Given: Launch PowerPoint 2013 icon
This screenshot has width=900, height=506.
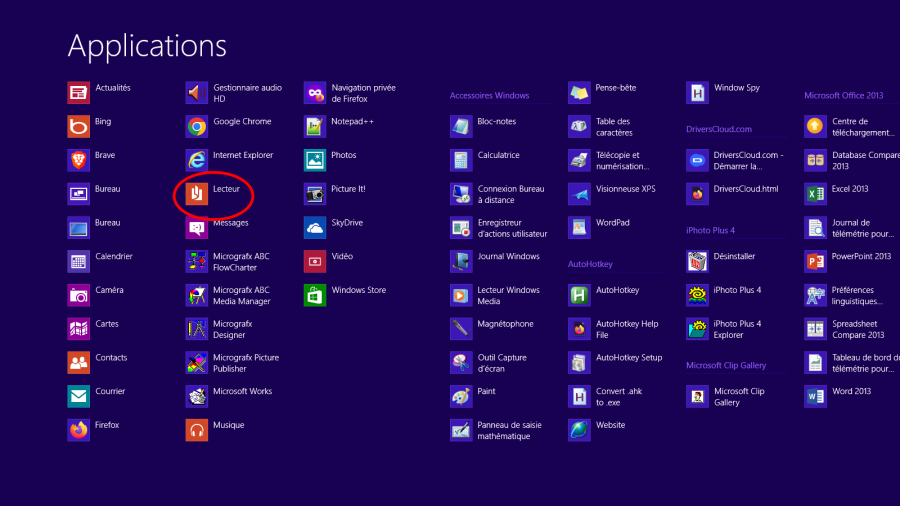Looking at the screenshot, I should (816, 262).
